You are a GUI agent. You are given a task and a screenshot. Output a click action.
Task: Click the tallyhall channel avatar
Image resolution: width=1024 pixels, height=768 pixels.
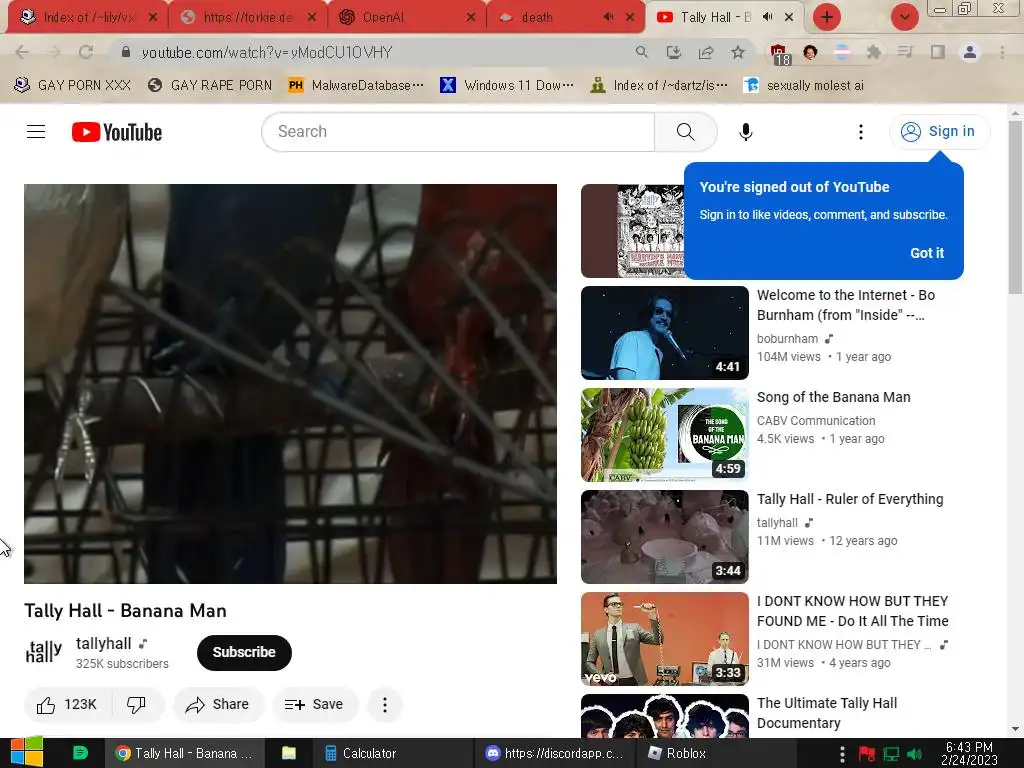tap(44, 652)
